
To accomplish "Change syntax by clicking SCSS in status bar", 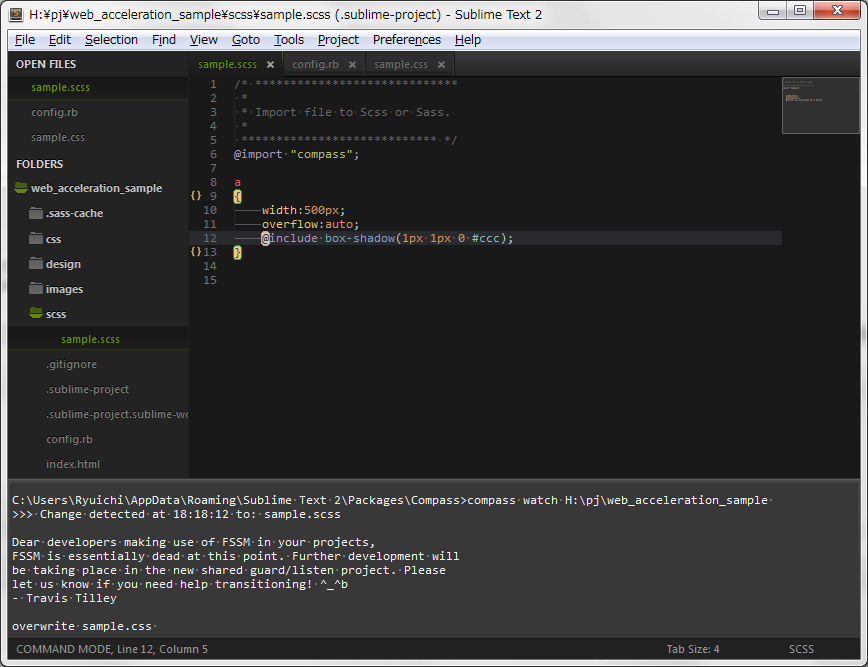I will 801,649.
